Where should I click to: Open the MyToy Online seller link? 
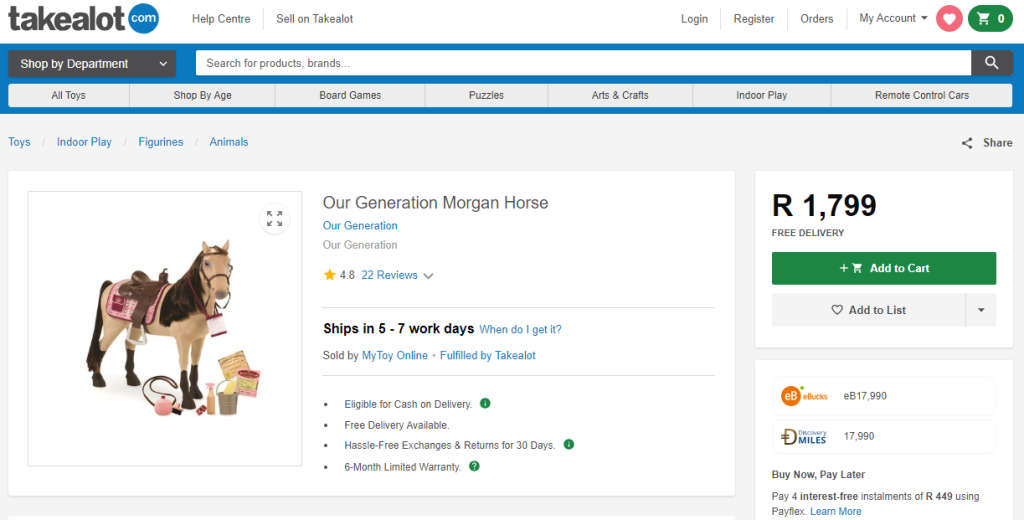tap(395, 355)
